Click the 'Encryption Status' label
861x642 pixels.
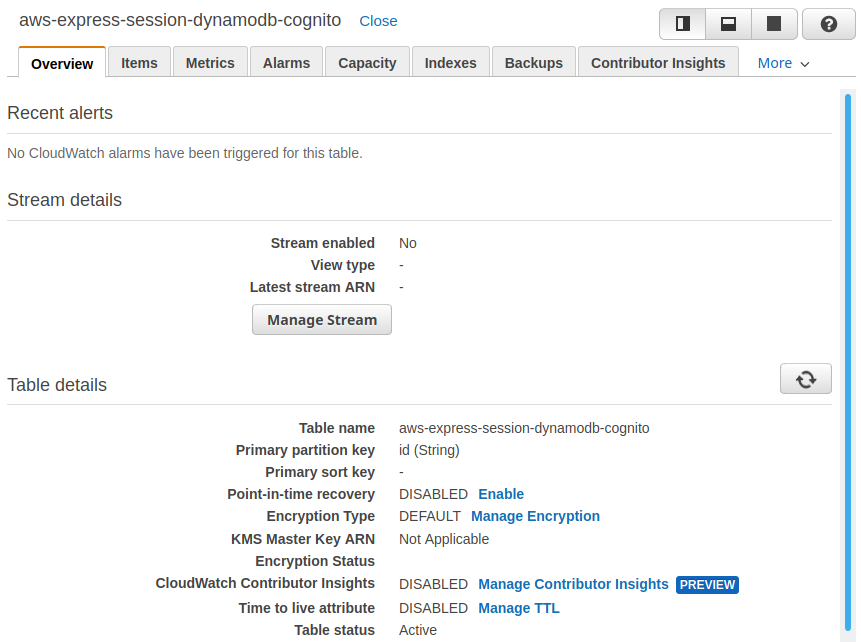point(315,561)
